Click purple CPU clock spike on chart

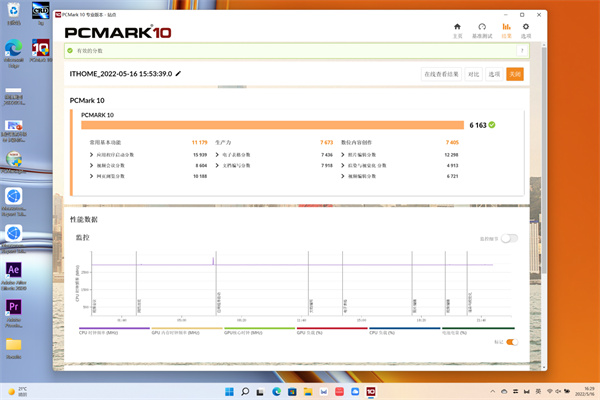pos(213,261)
